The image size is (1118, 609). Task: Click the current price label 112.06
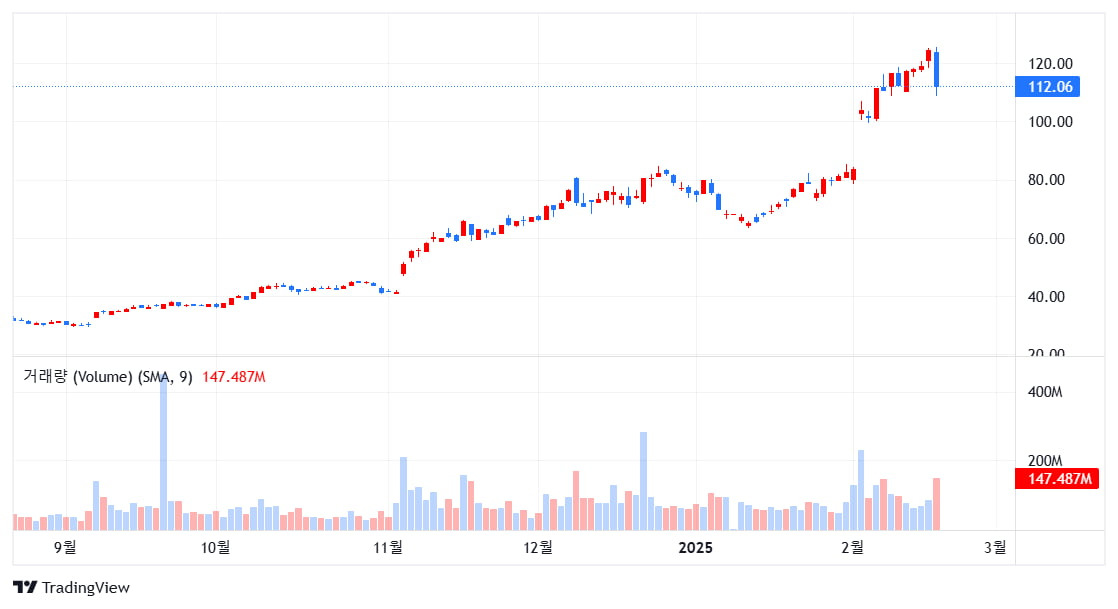[x=1047, y=87]
